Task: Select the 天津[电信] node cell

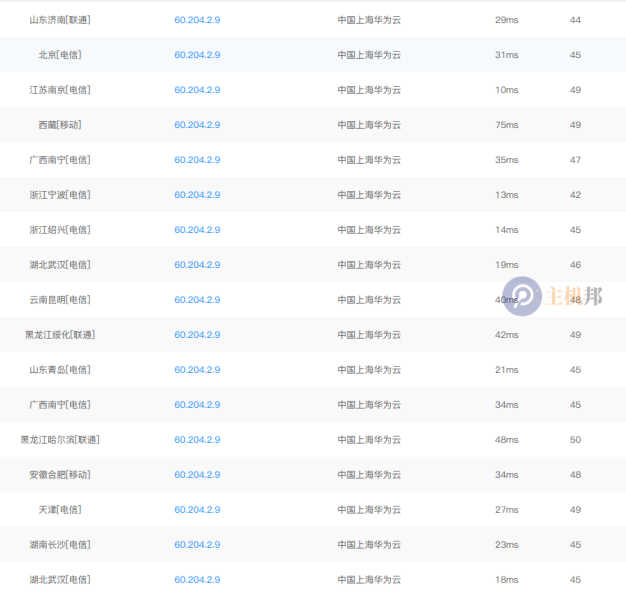Action: click(60, 510)
